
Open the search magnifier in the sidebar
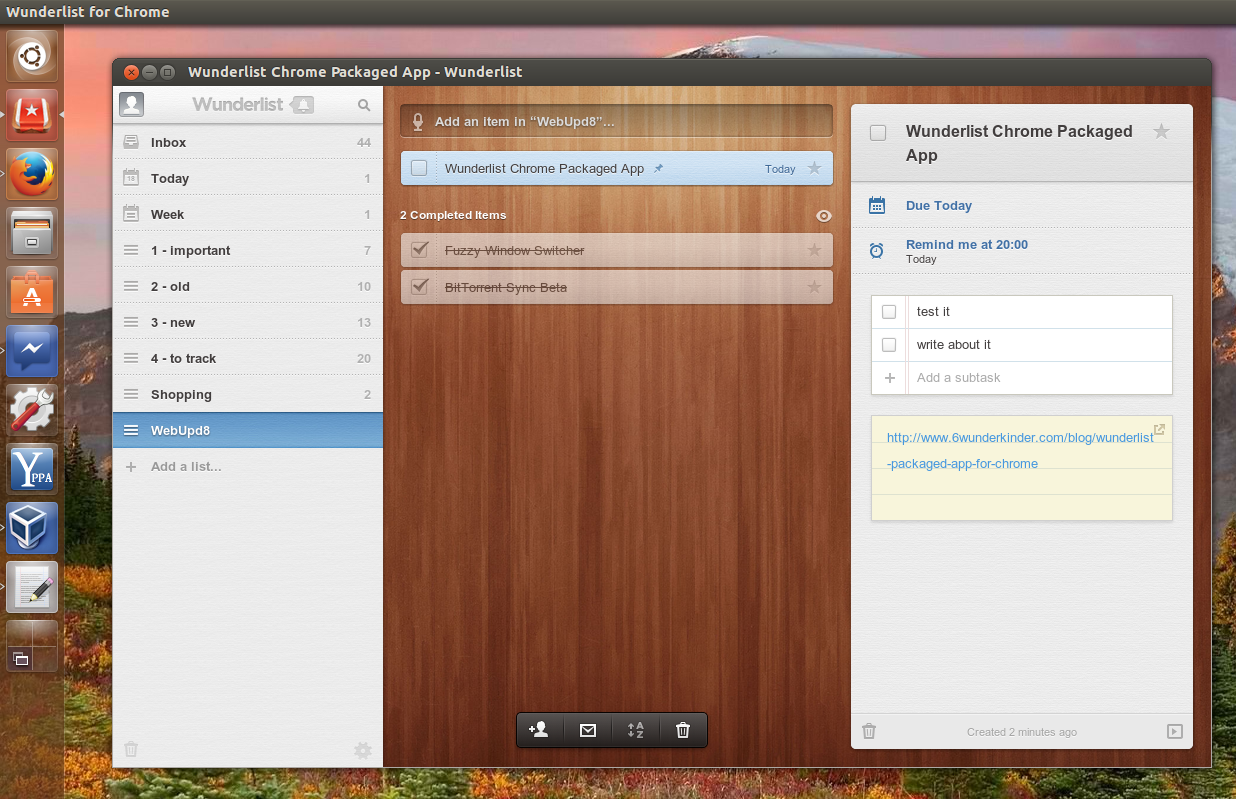(364, 104)
